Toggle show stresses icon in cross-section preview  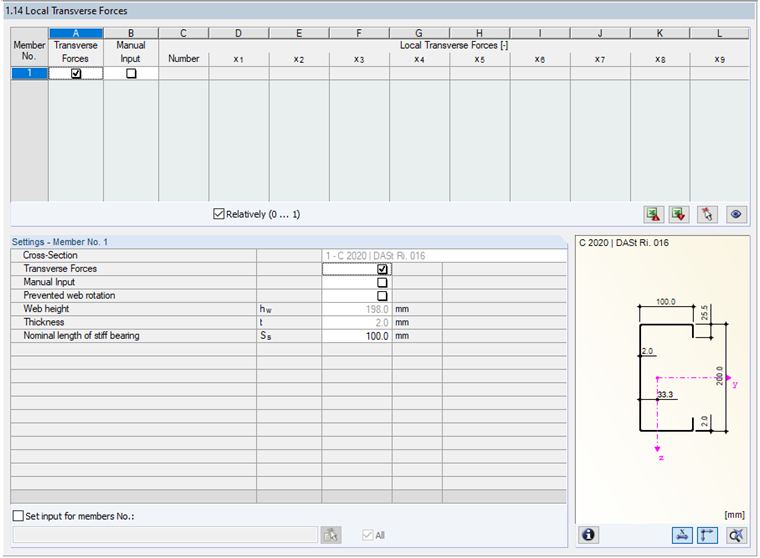[682, 535]
